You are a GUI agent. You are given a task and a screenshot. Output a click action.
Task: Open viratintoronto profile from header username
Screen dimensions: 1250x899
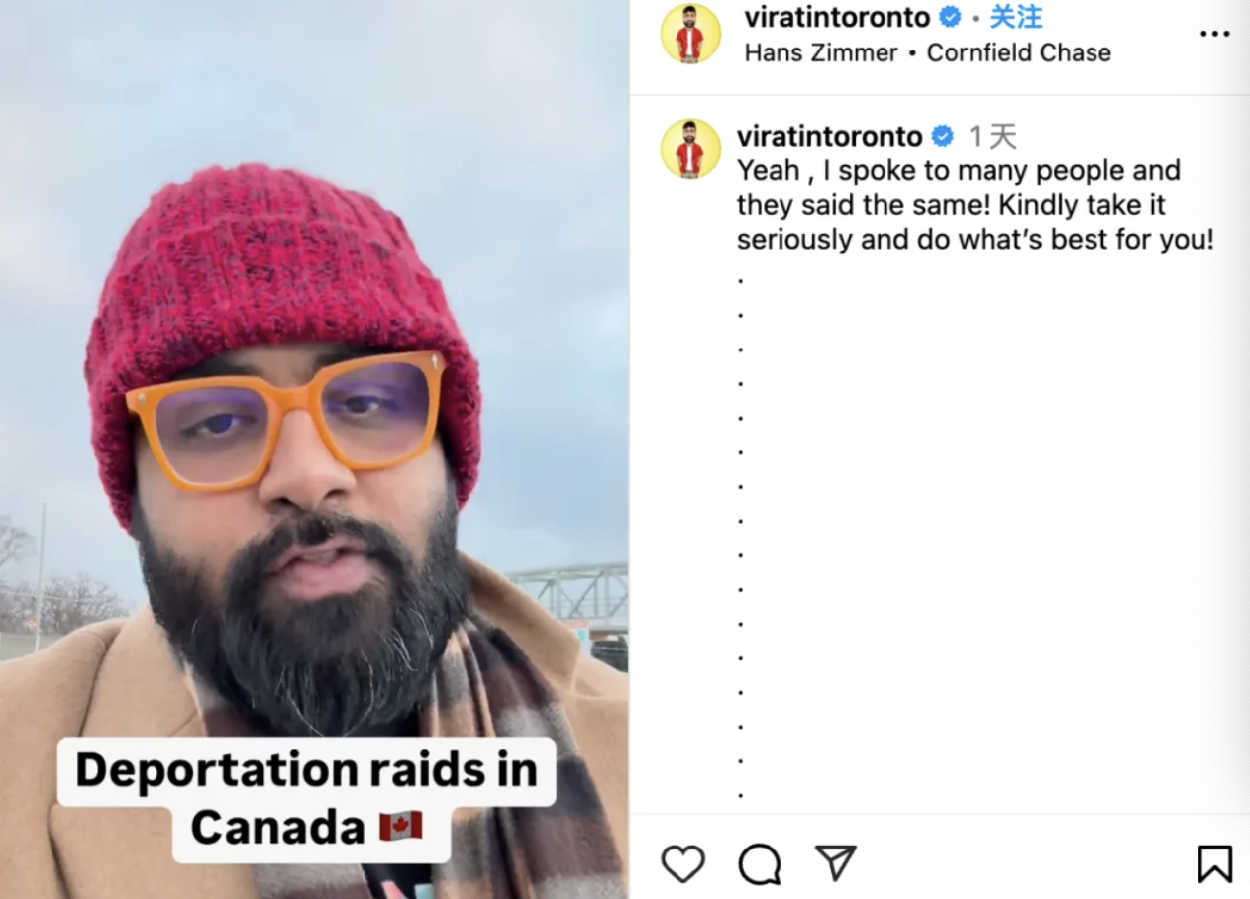(x=837, y=17)
